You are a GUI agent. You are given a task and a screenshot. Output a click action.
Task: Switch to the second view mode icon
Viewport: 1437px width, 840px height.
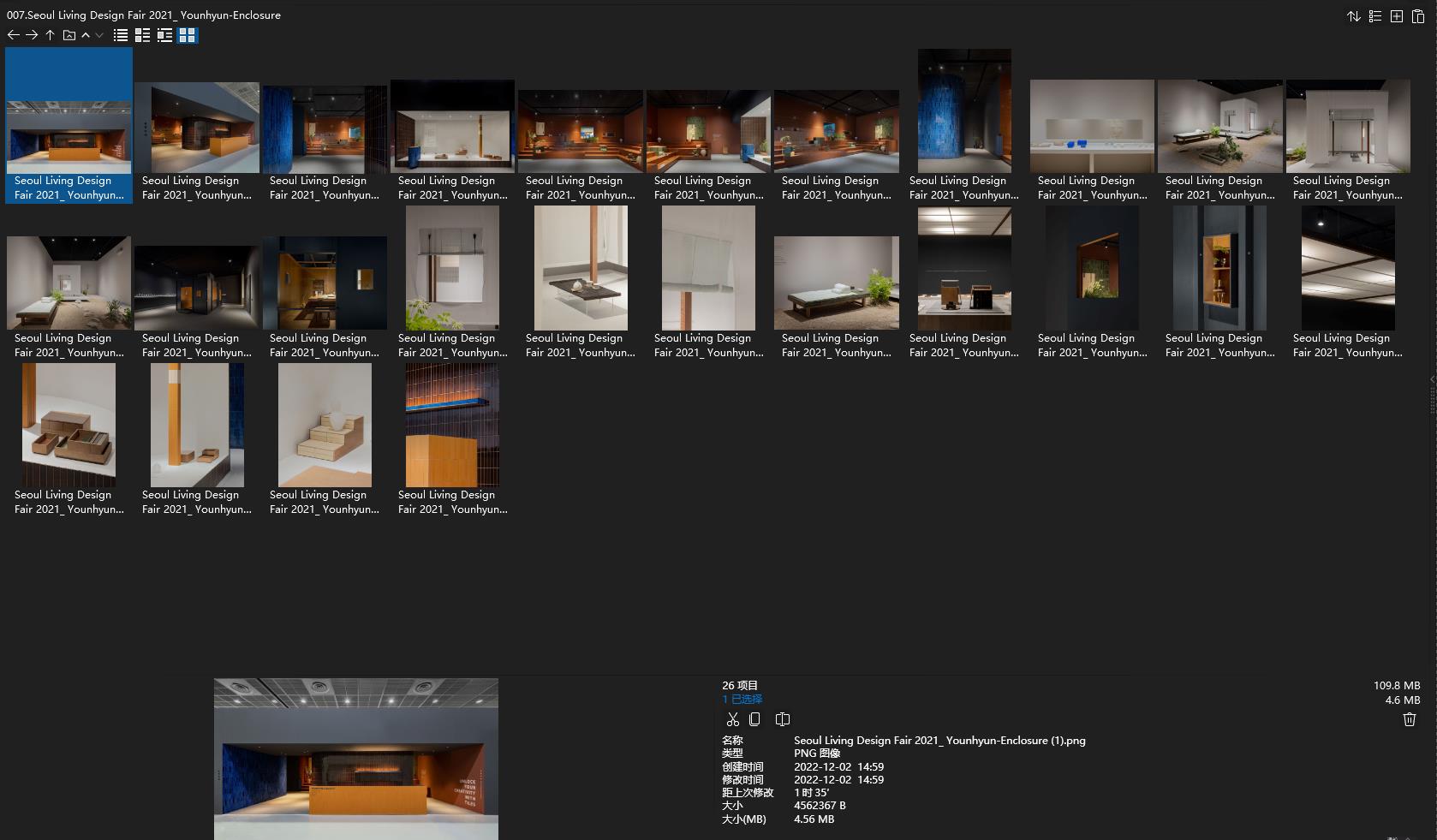click(x=142, y=35)
